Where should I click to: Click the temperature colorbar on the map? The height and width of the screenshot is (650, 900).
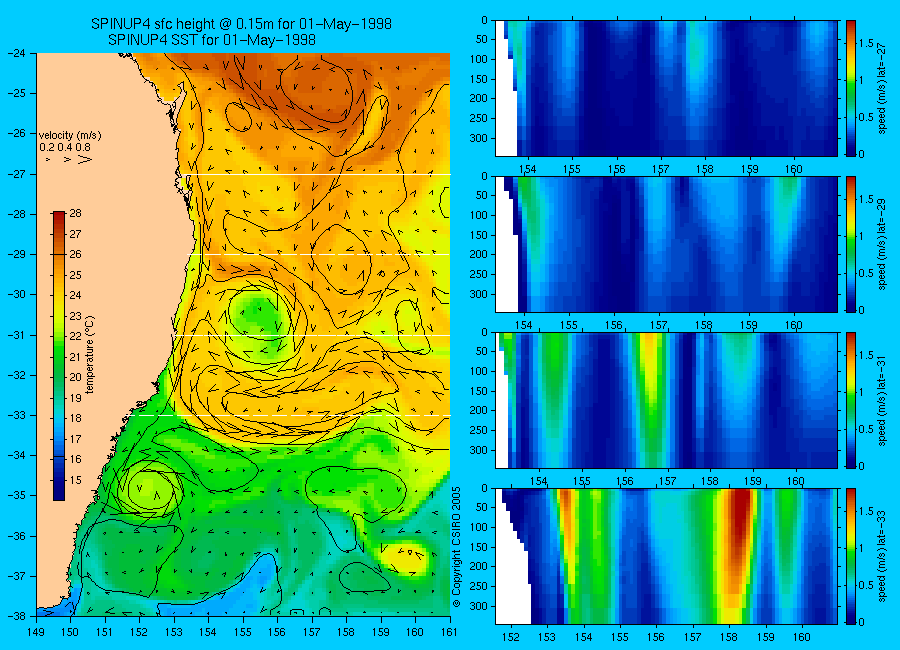pyautogui.click(x=59, y=356)
